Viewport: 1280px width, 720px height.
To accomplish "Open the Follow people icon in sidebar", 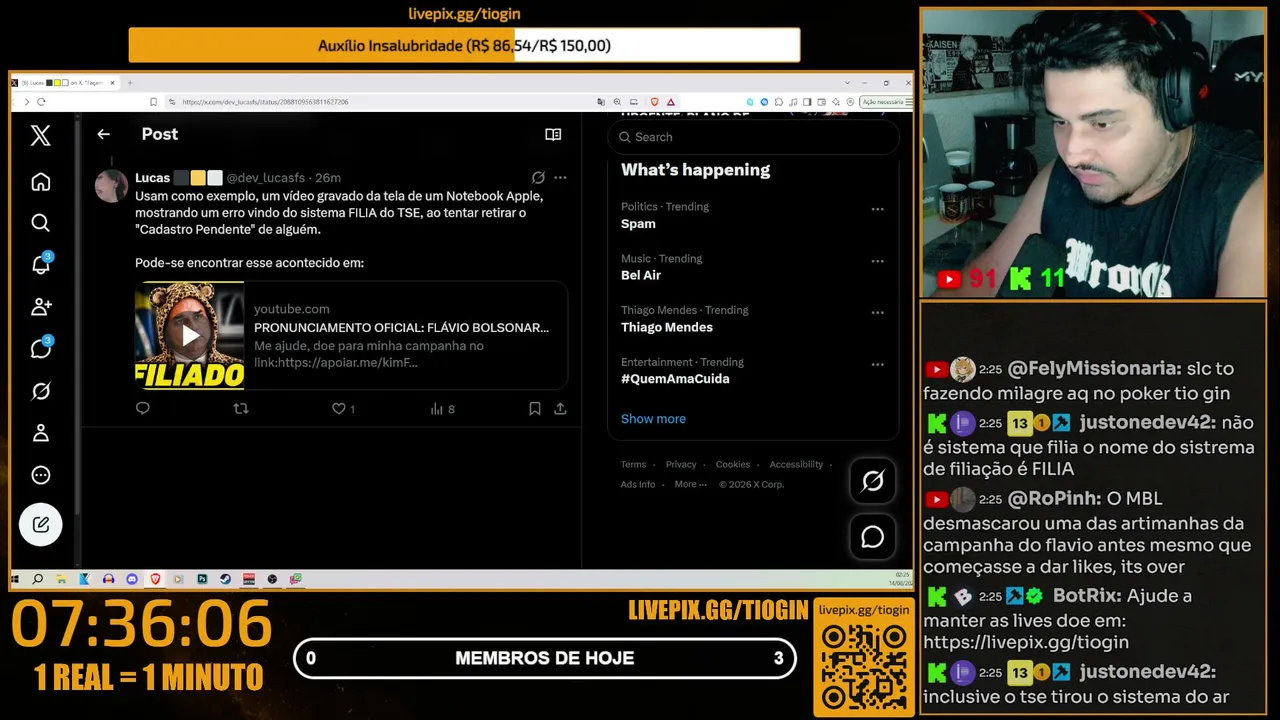I will point(41,307).
